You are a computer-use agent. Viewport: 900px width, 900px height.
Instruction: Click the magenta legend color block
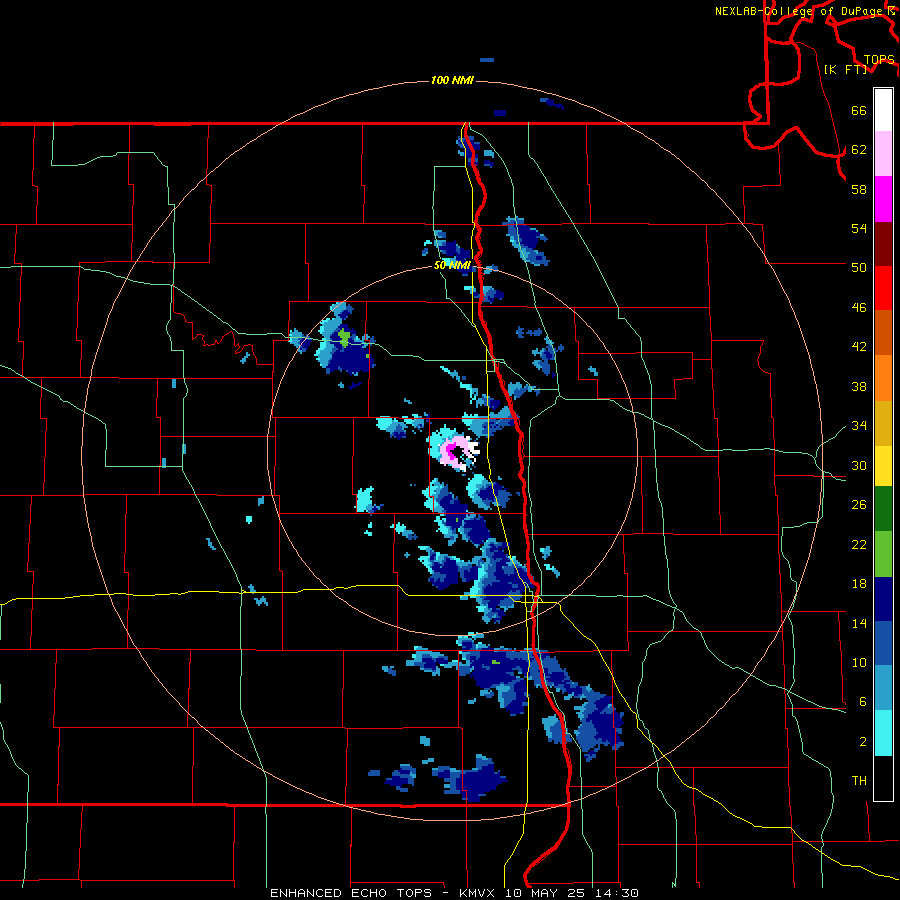(x=883, y=199)
